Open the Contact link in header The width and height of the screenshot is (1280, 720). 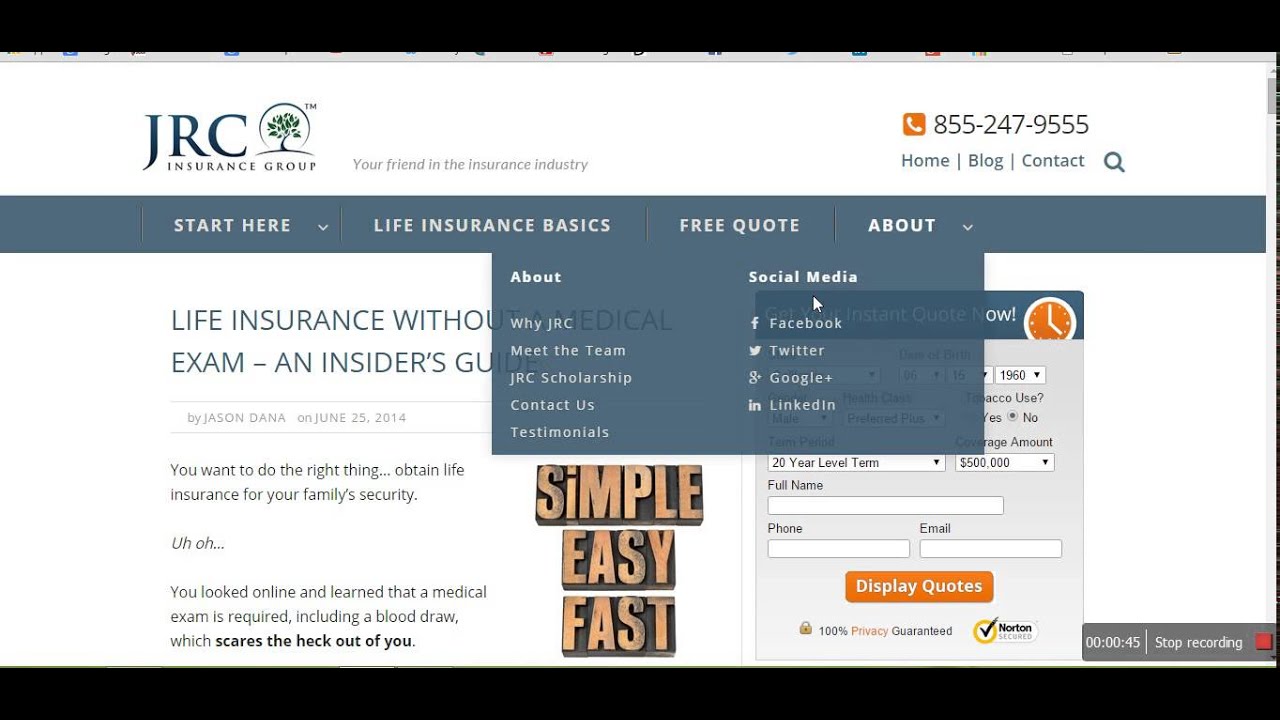pyautogui.click(x=1053, y=160)
